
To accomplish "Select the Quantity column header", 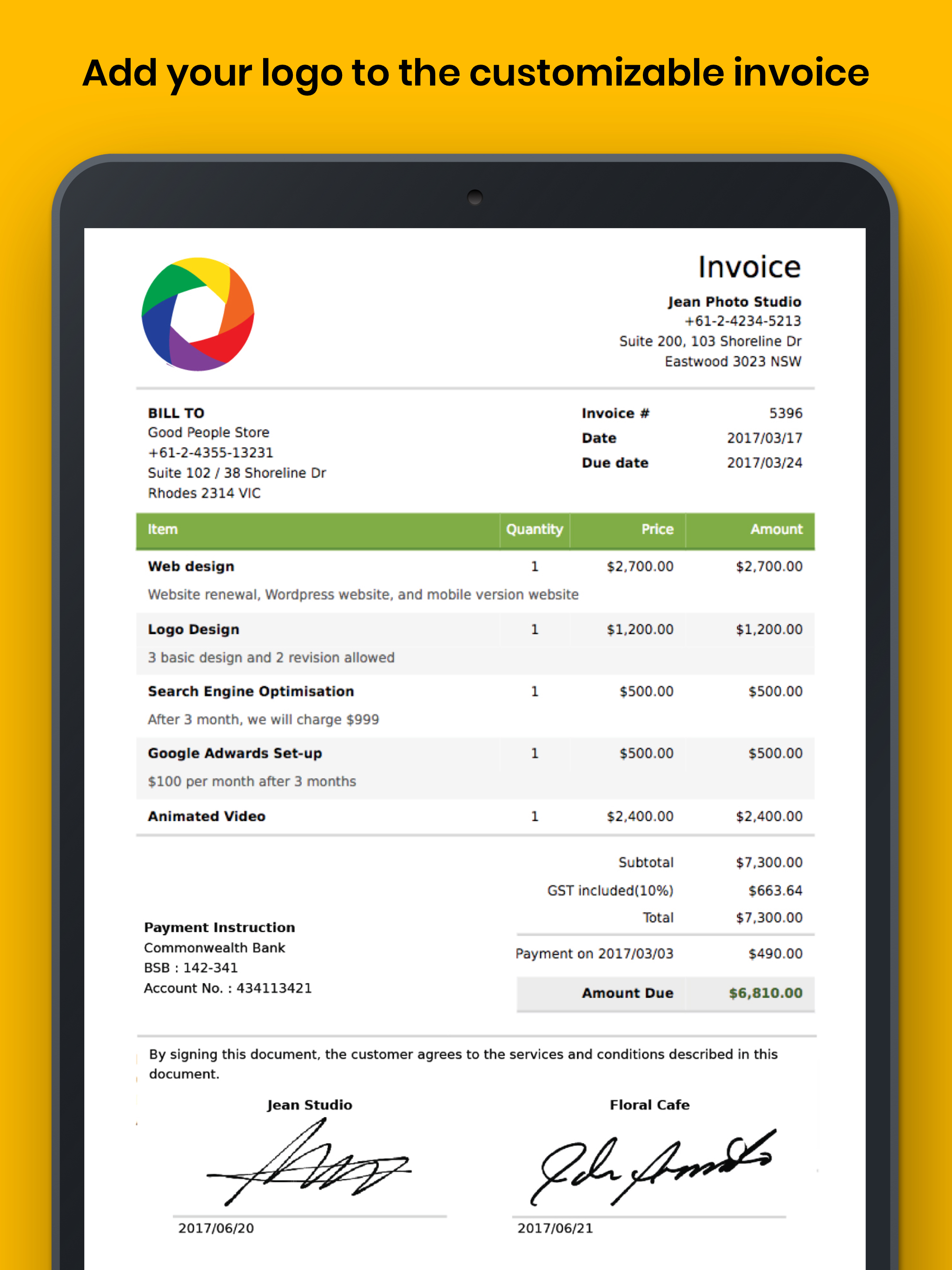I will click(x=534, y=529).
